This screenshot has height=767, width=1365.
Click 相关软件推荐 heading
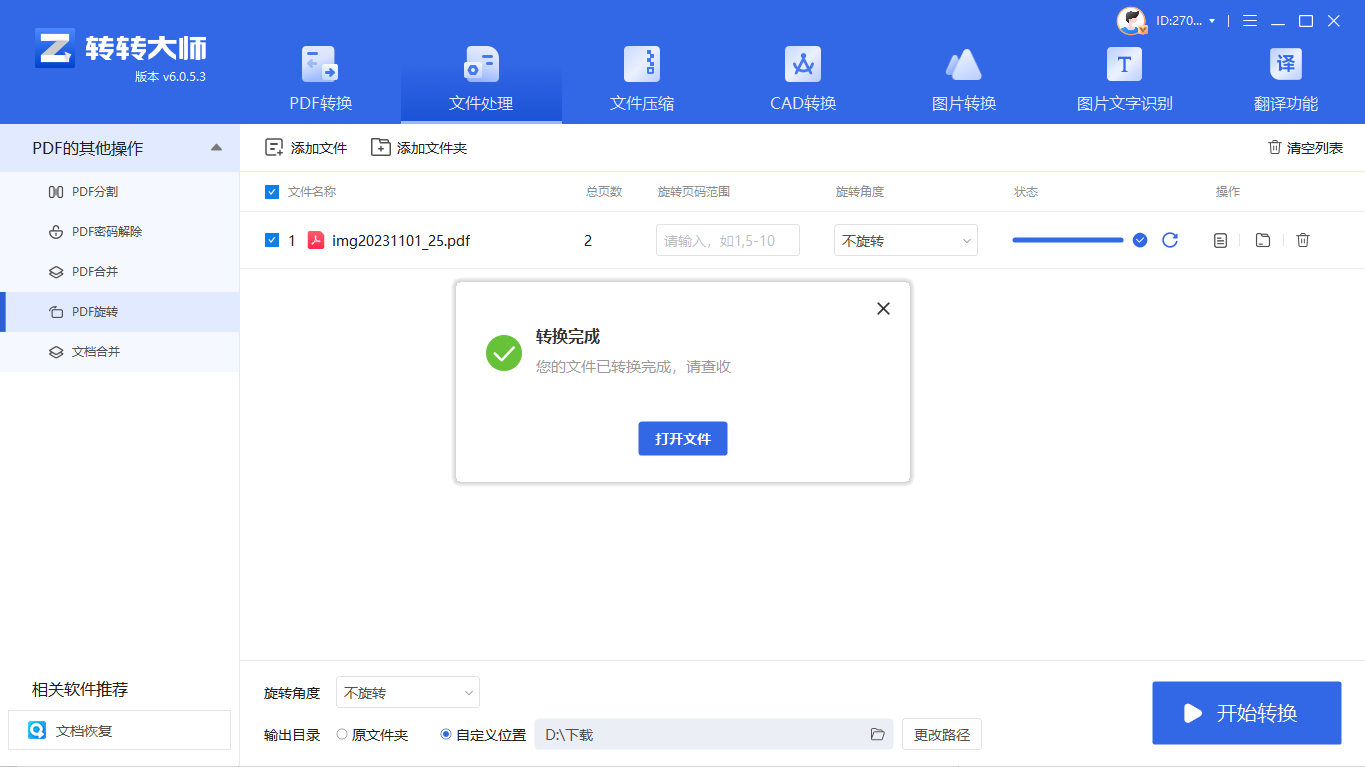(80, 689)
